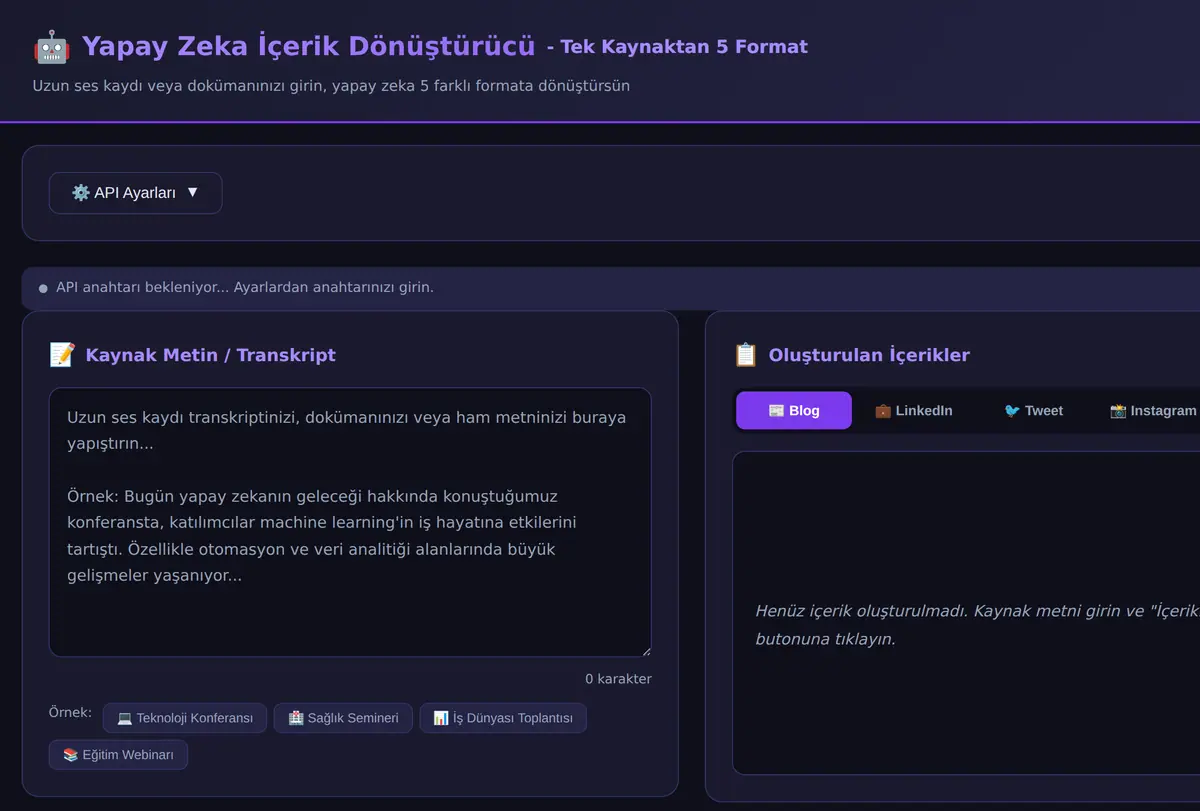Load the Teknoloji Konferansı example
1200x811 pixels.
point(185,718)
